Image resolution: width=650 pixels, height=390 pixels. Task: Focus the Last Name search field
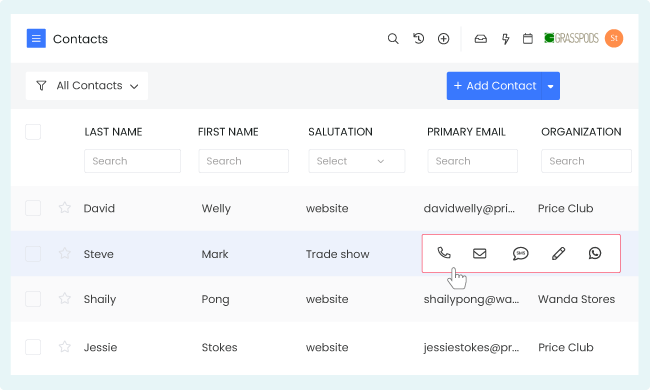[x=132, y=161]
